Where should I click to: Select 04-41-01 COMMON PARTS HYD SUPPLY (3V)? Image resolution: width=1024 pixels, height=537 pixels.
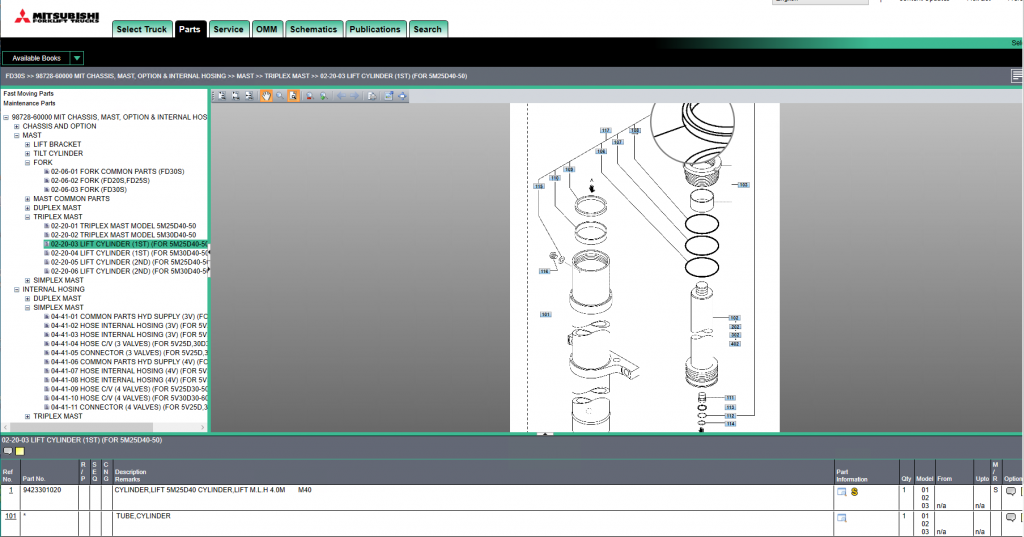click(129, 317)
